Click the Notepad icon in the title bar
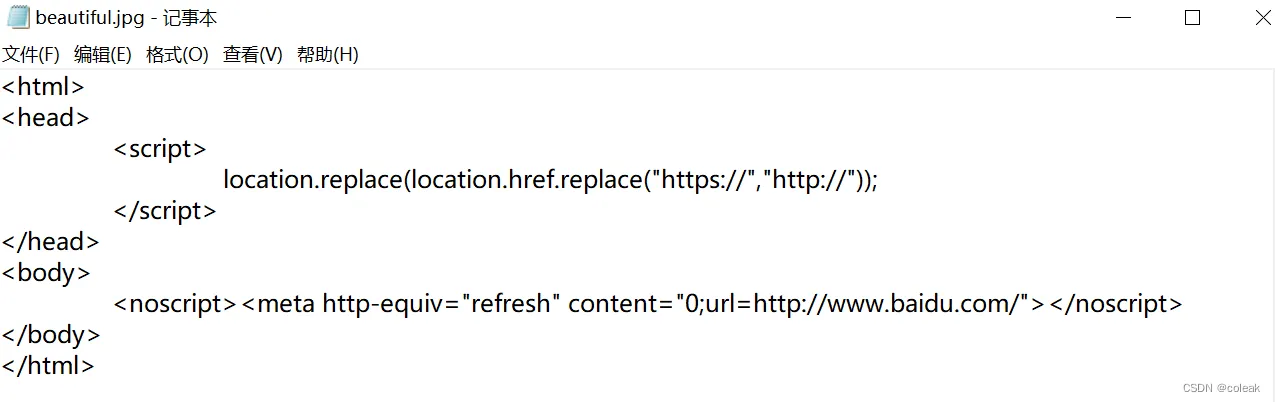 point(18,18)
